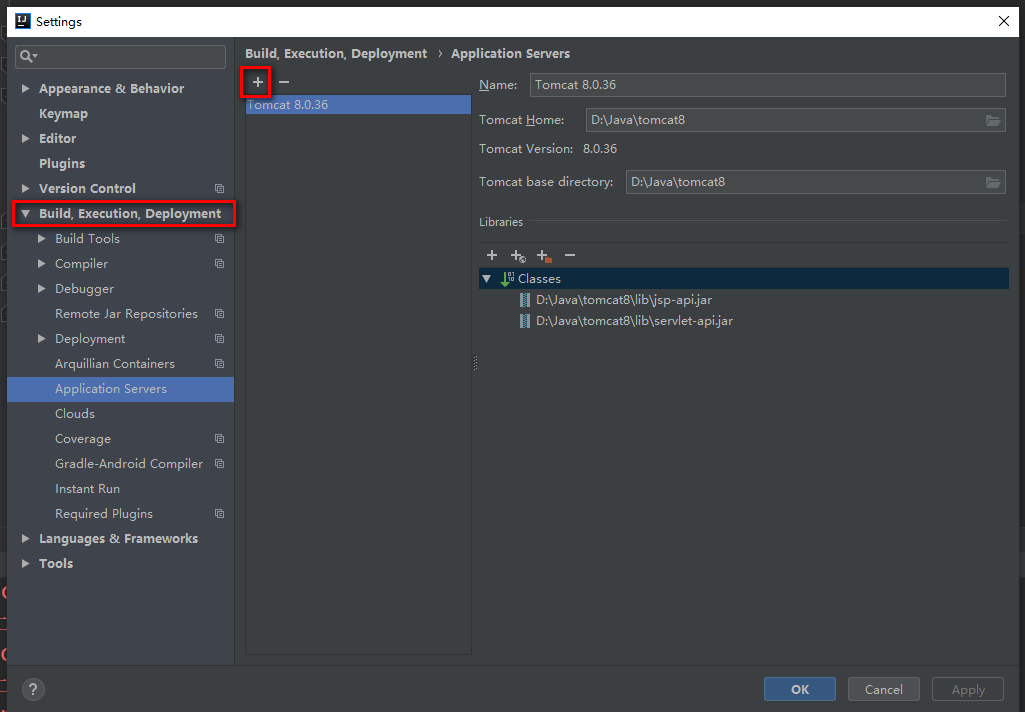Click project-level icon beside Version Control
Viewport: 1025px width, 712px height.
220,188
